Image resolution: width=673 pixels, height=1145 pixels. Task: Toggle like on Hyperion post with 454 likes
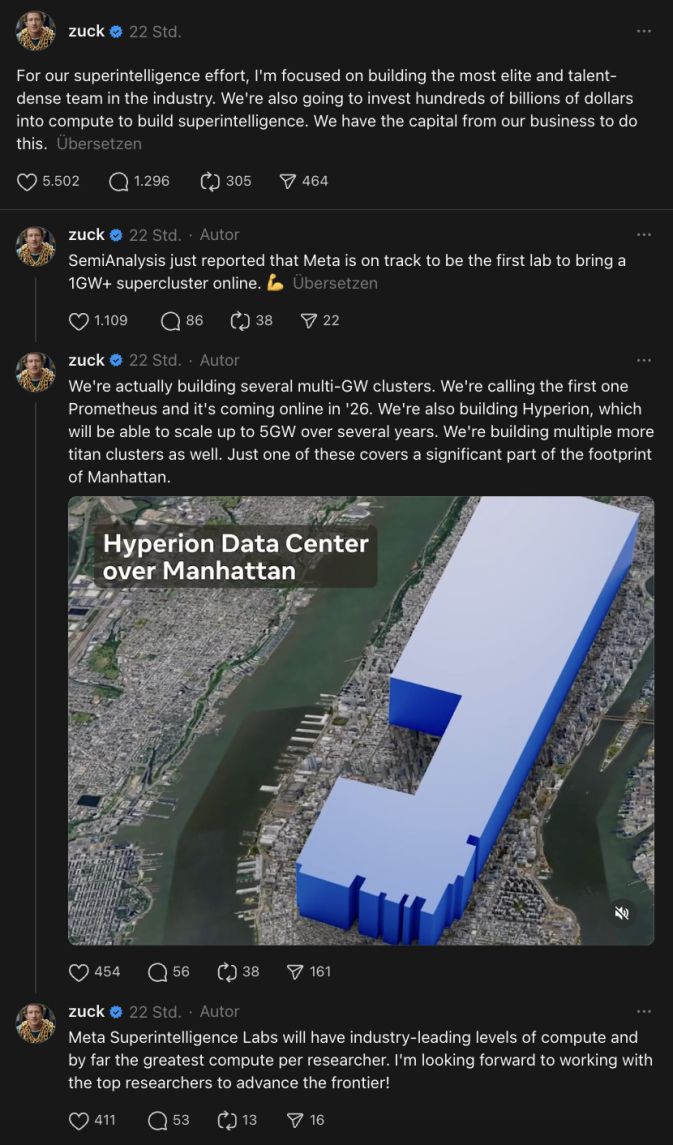[x=78, y=972]
